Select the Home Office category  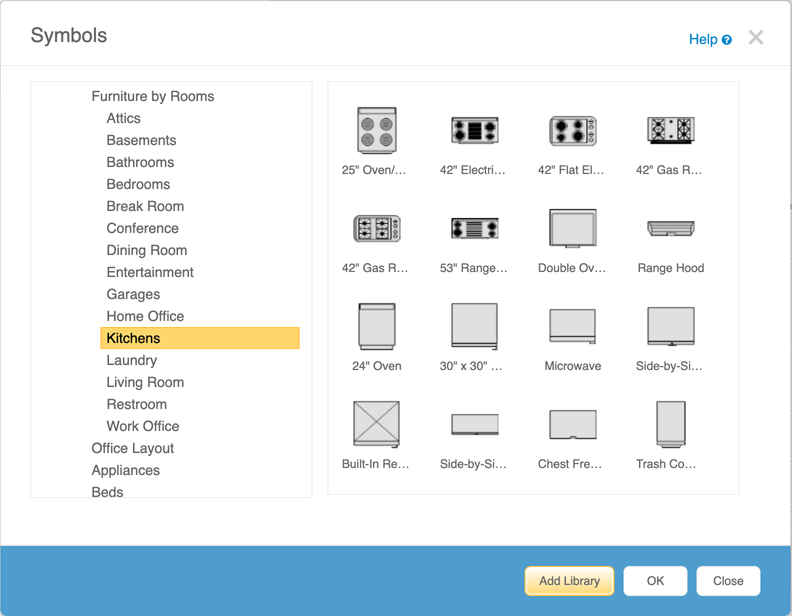point(145,316)
